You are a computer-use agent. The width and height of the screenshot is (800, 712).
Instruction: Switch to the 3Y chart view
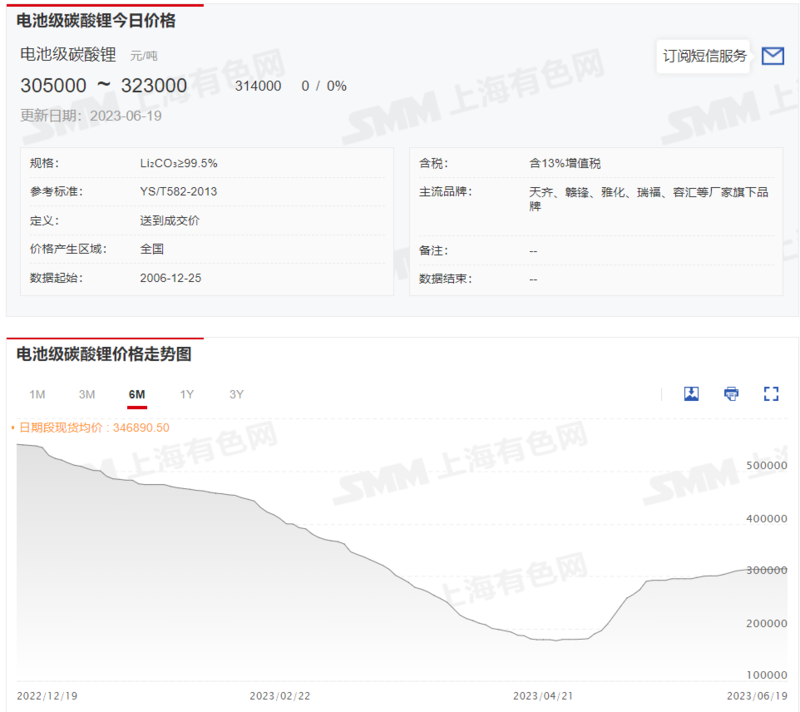[236, 394]
